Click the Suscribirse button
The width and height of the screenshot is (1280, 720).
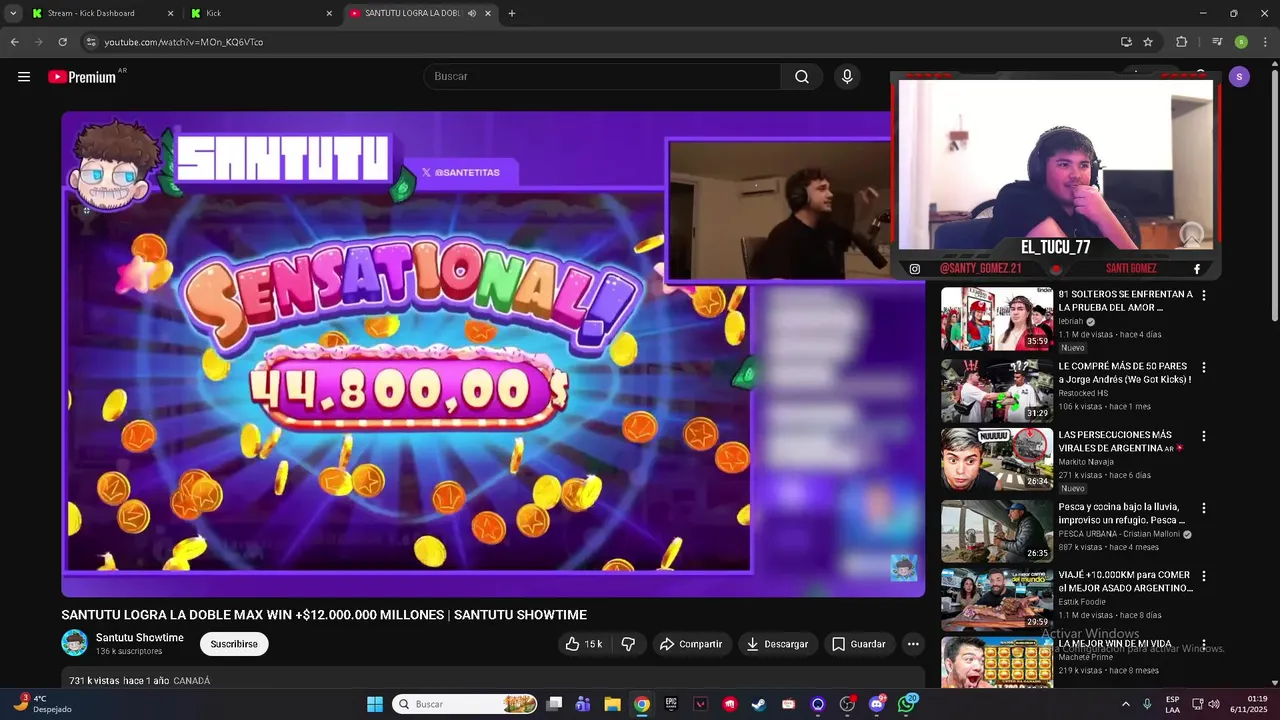(234, 644)
